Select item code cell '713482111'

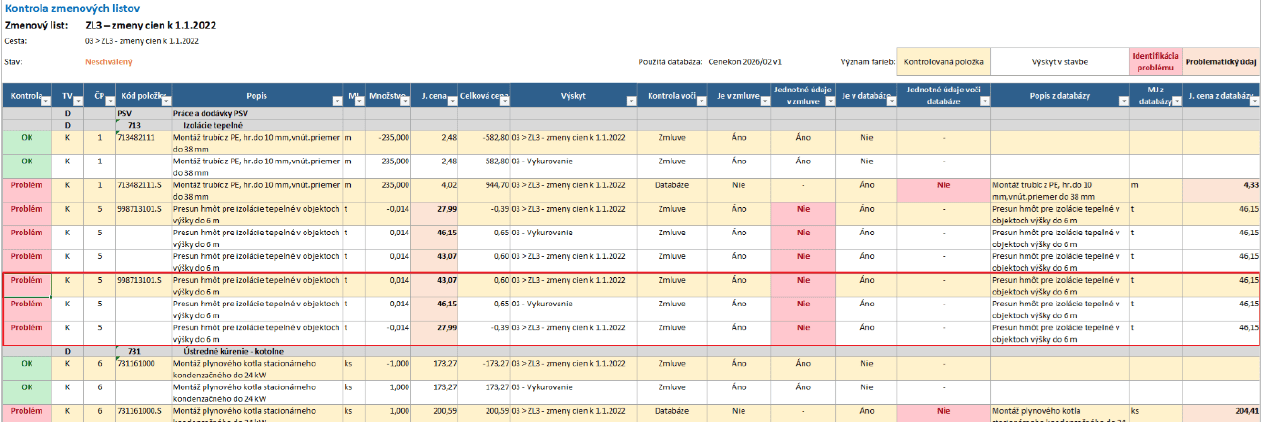[x=144, y=141]
